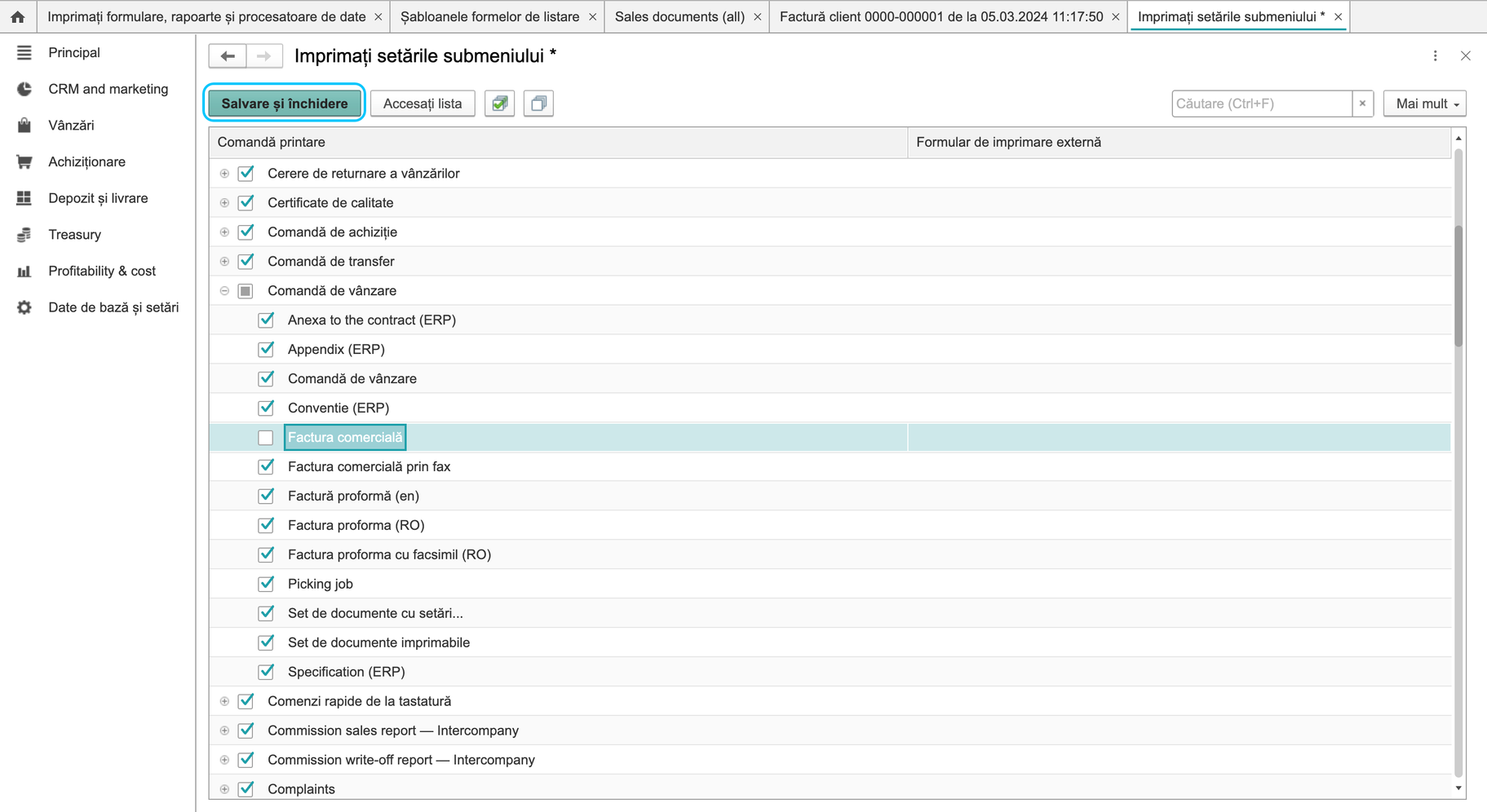This screenshot has height=812, width=1487.
Task: Click the vertical scrollbar thumb
Action: 1458,285
